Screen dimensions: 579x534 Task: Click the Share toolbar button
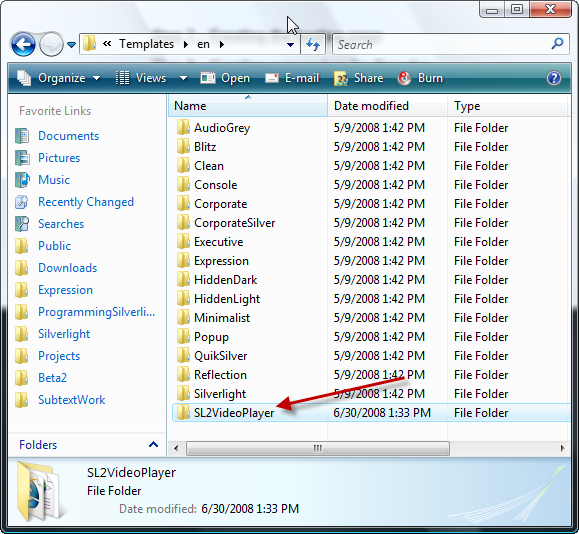(359, 78)
